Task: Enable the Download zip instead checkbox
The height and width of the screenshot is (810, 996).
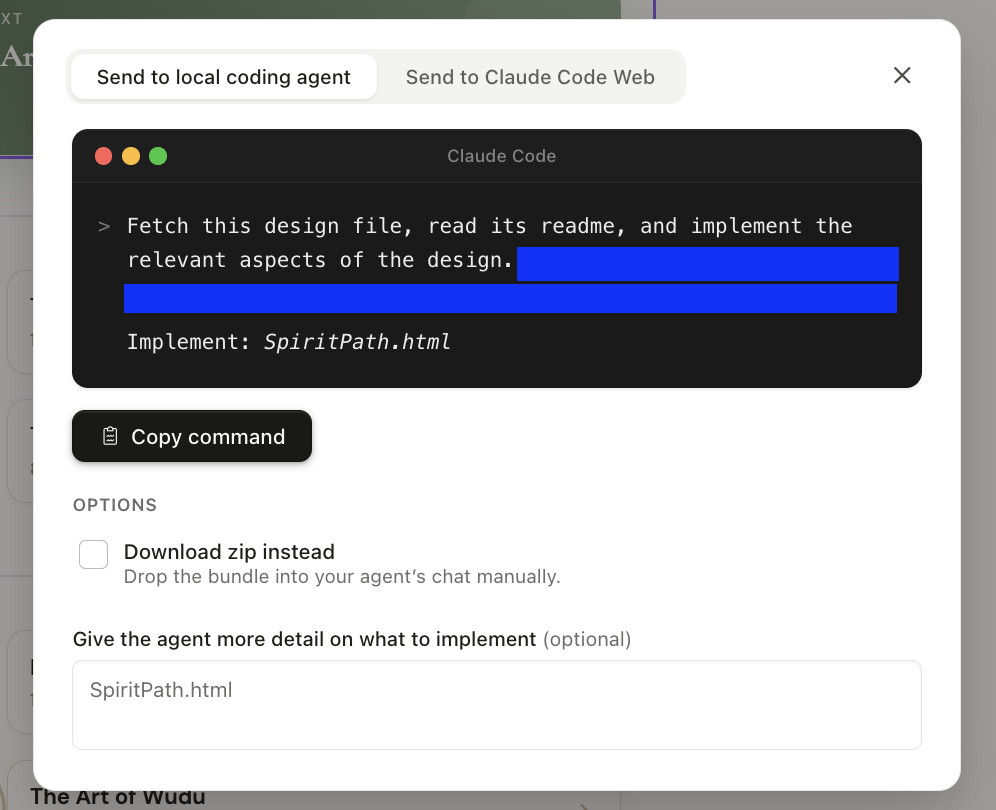Action: pyautogui.click(x=94, y=554)
